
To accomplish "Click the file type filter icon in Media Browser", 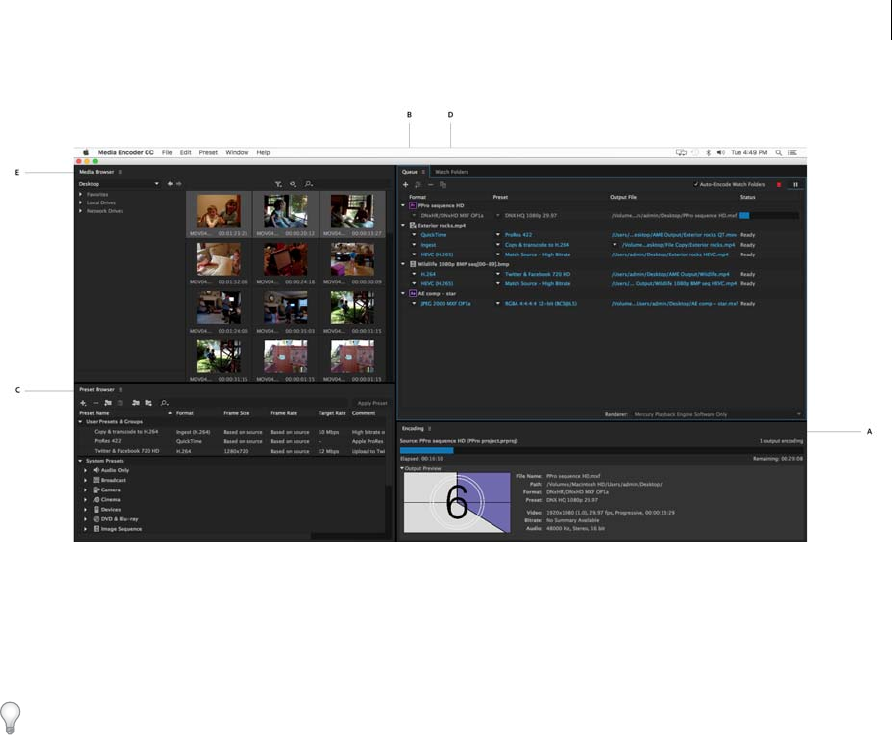I will 278,184.
